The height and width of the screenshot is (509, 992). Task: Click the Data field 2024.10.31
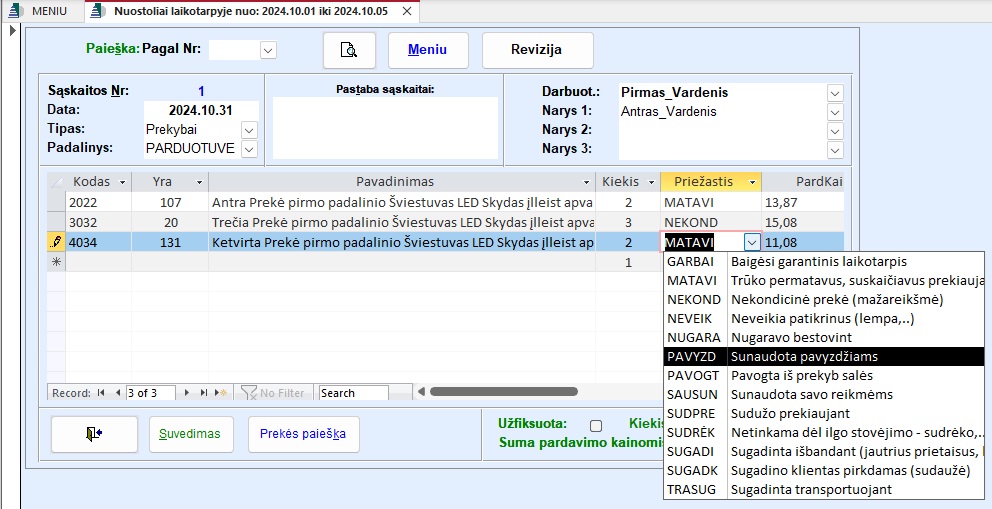click(201, 110)
